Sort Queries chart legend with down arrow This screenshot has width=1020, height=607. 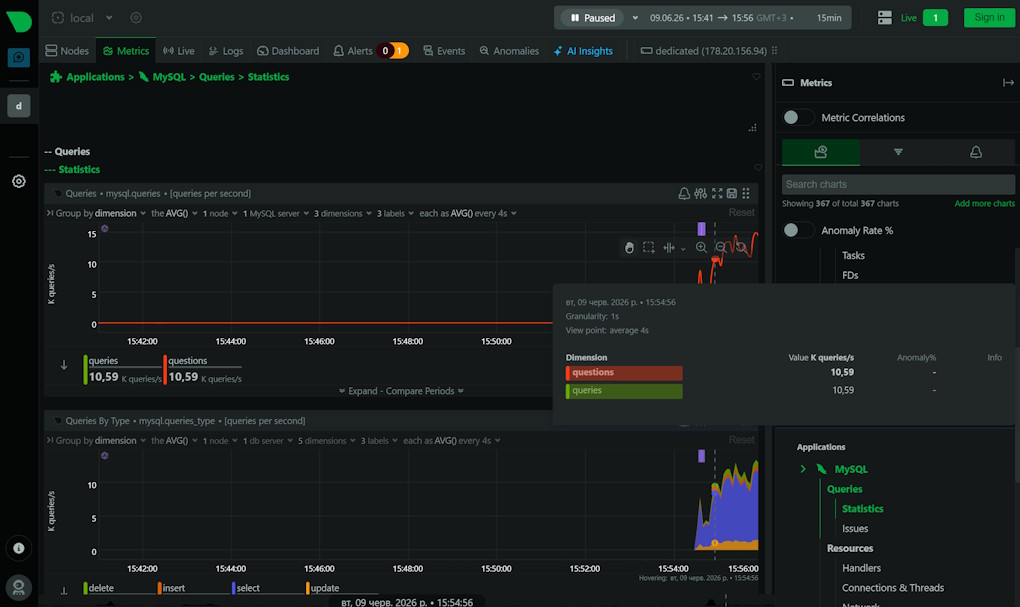pos(64,365)
